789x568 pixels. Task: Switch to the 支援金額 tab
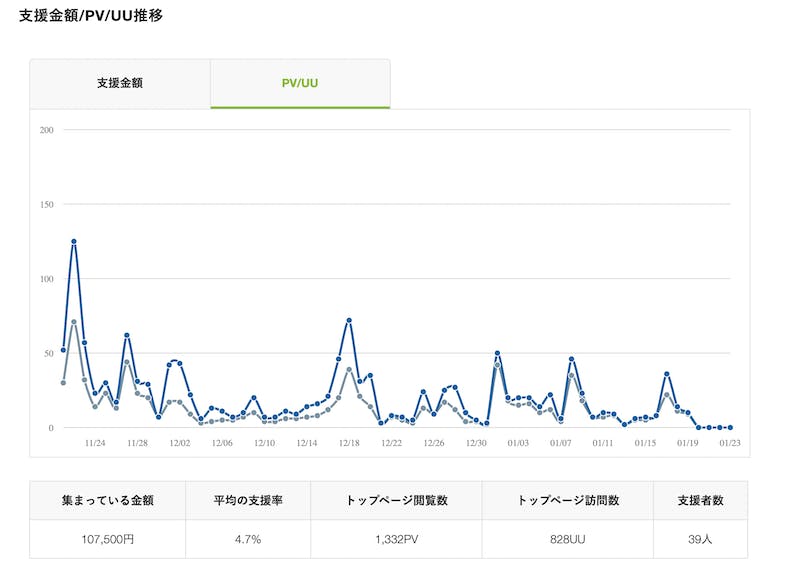120,83
